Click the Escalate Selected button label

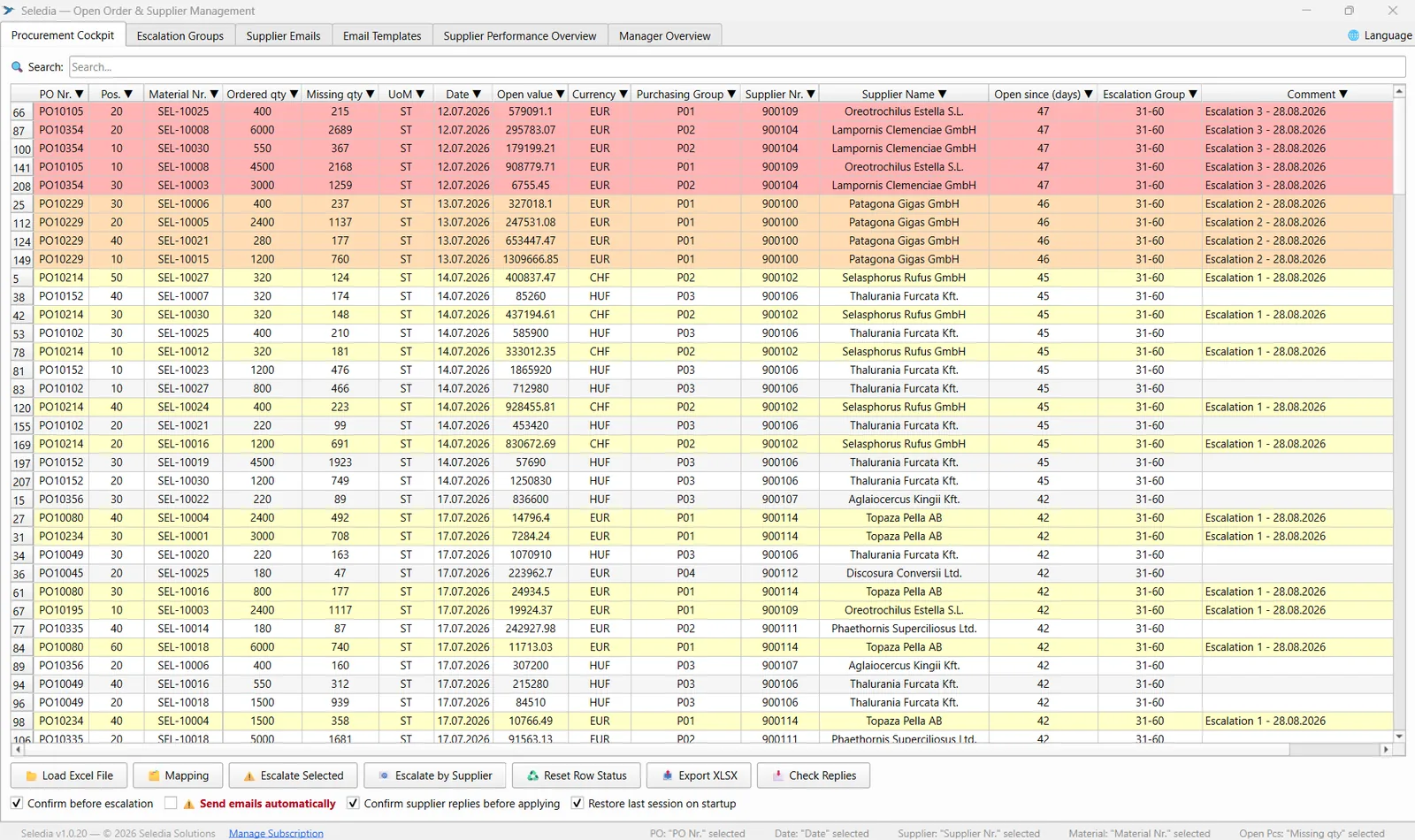[x=302, y=775]
